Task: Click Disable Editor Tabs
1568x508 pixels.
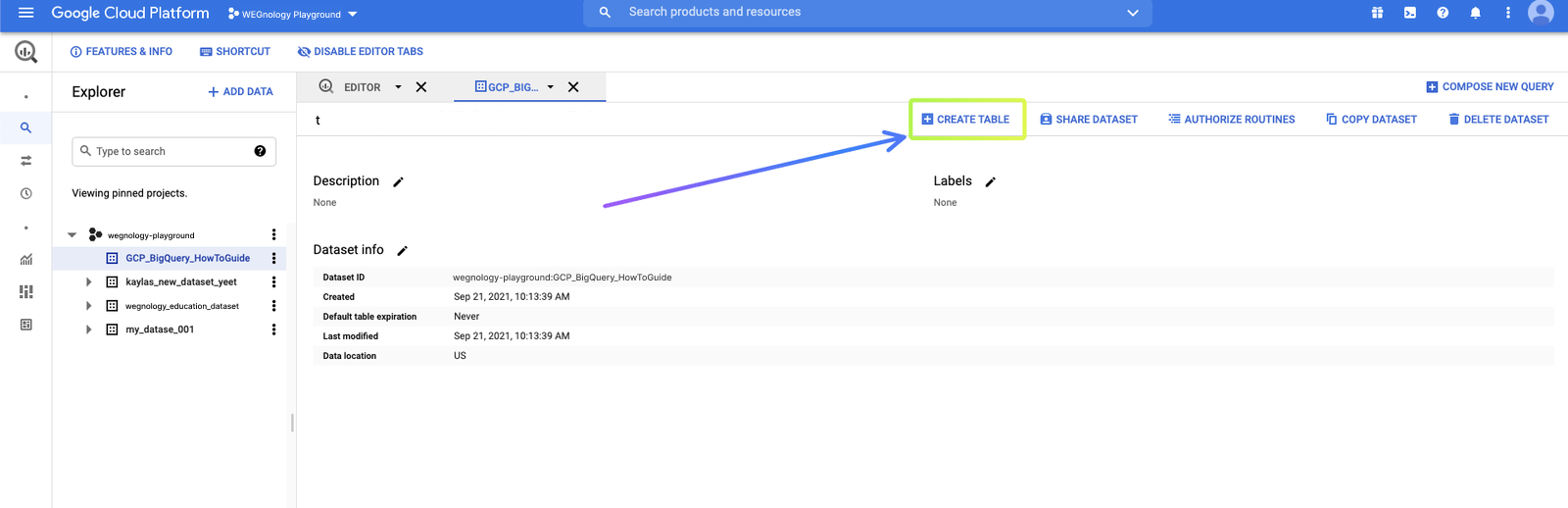Action: click(361, 52)
